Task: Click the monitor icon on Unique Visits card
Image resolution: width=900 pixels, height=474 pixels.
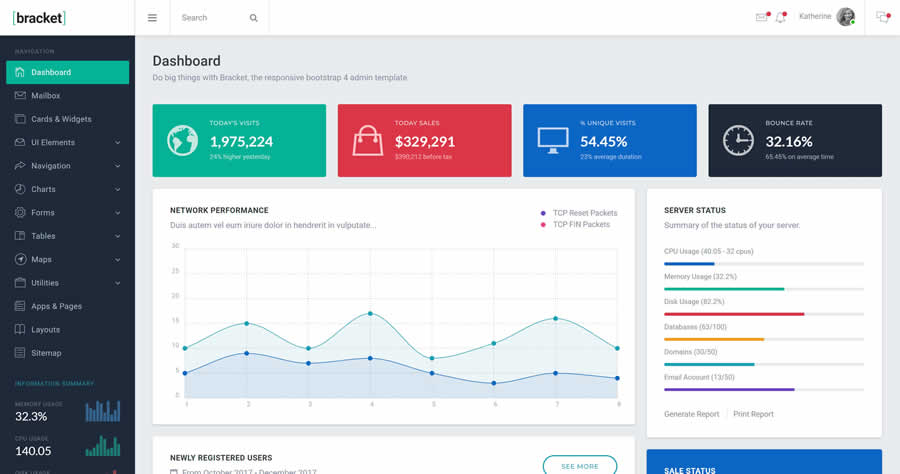Action: click(553, 141)
